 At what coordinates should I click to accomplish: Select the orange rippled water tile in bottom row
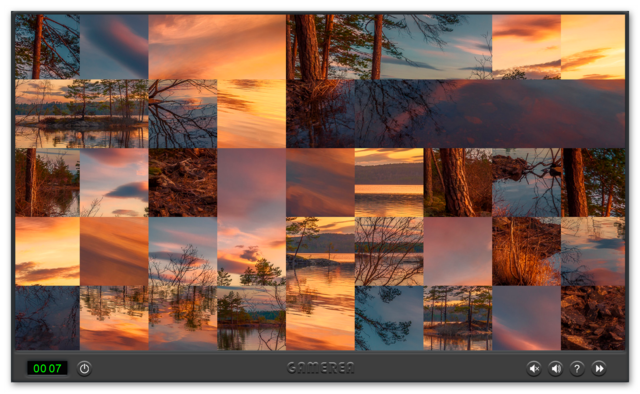click(x=320, y=318)
